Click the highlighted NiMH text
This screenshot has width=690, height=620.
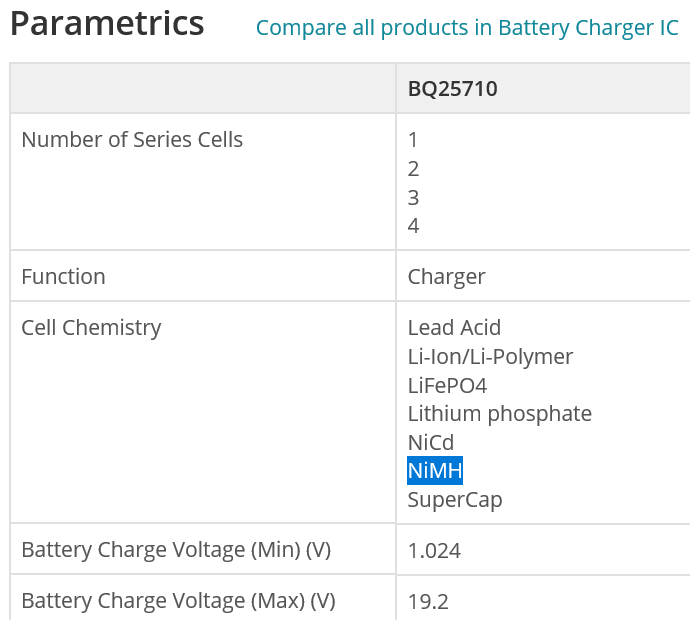435,471
